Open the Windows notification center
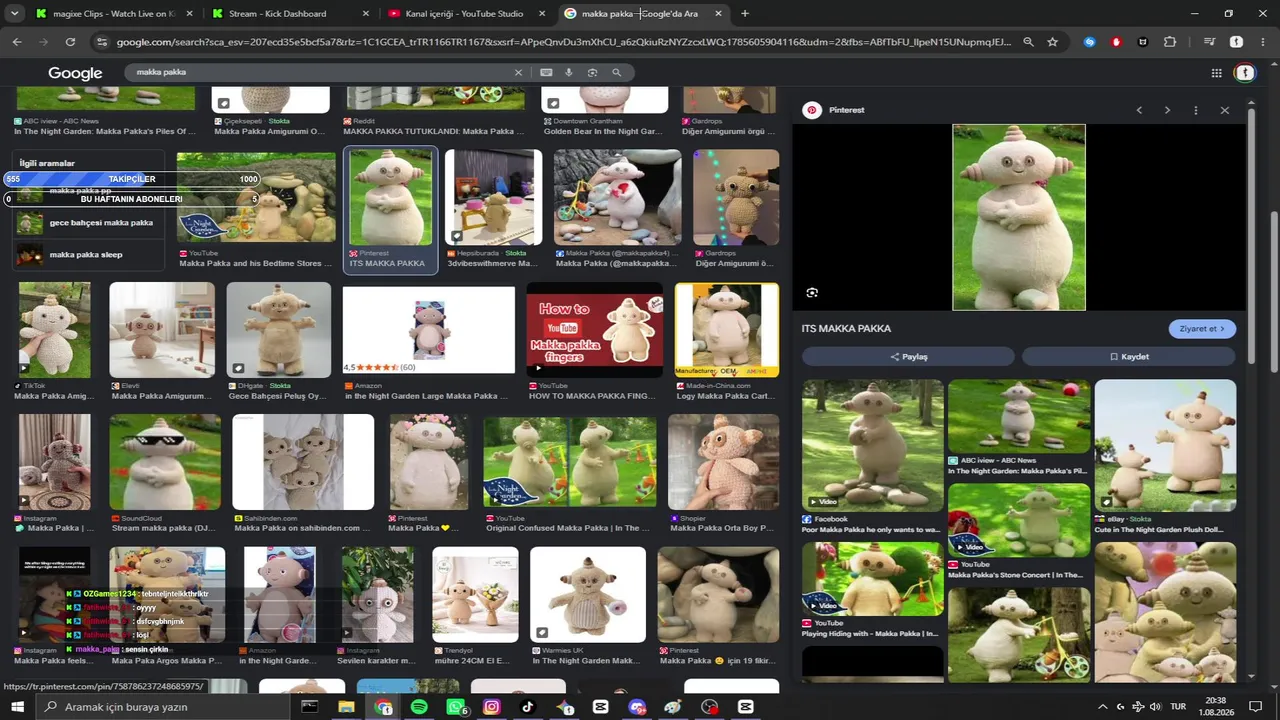Viewport: 1280px width, 720px height. click(x=1256, y=707)
